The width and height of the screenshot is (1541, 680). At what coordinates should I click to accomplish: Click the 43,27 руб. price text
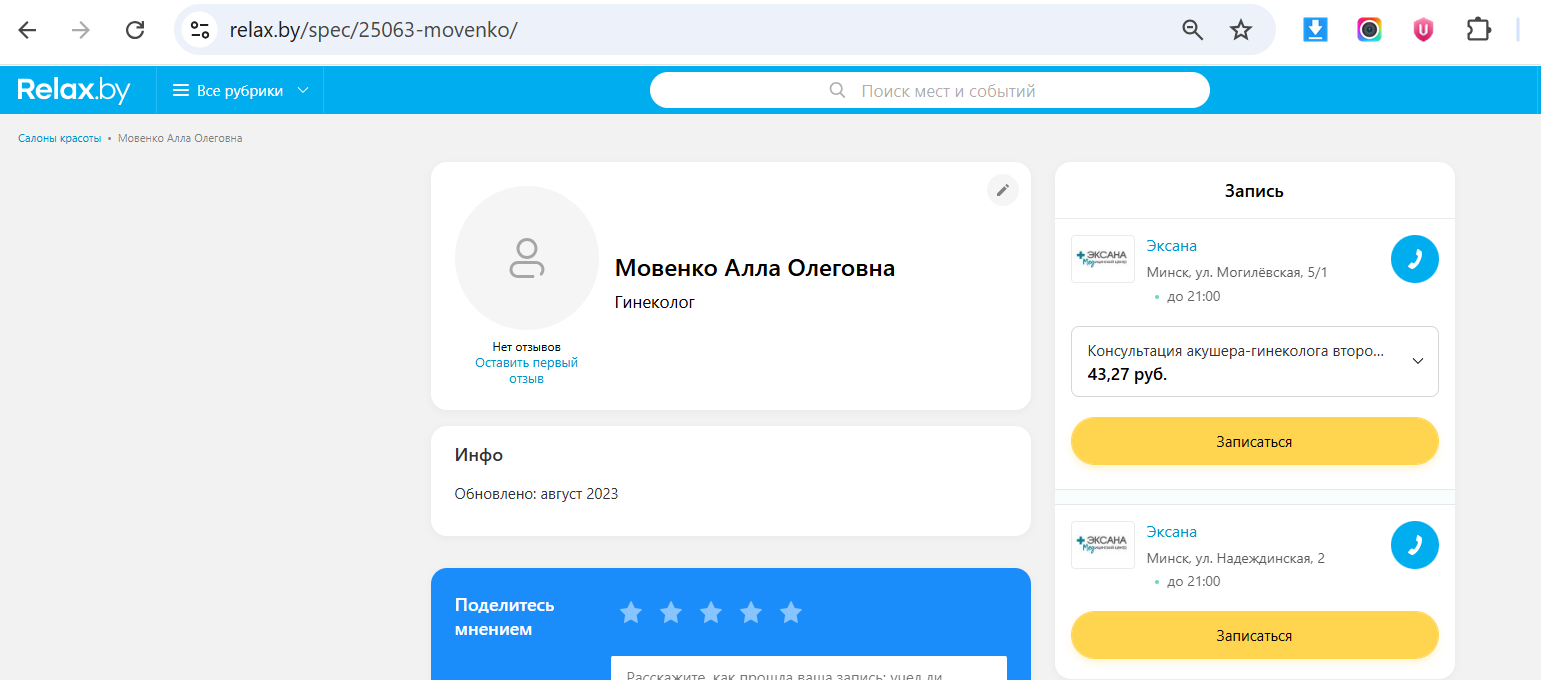tap(1127, 375)
